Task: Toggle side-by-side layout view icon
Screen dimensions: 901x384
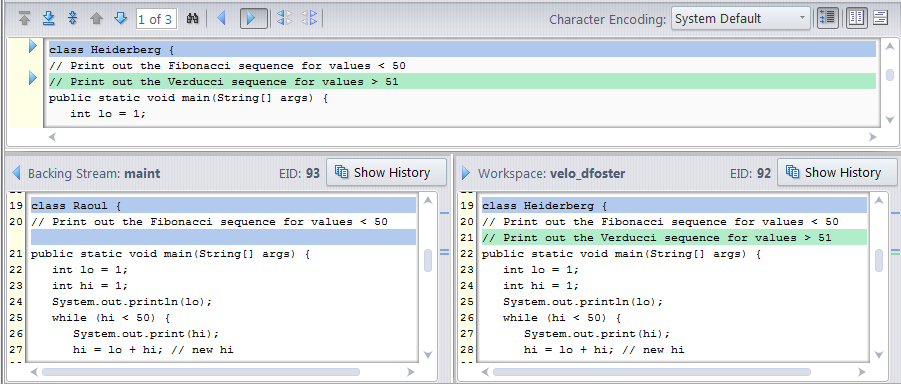Action: pyautogui.click(x=857, y=18)
